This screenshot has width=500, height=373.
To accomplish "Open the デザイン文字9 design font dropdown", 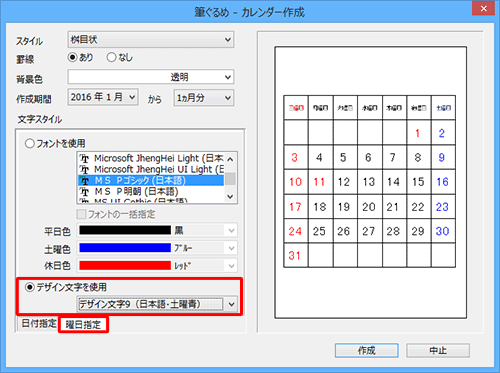I will pos(157,304).
